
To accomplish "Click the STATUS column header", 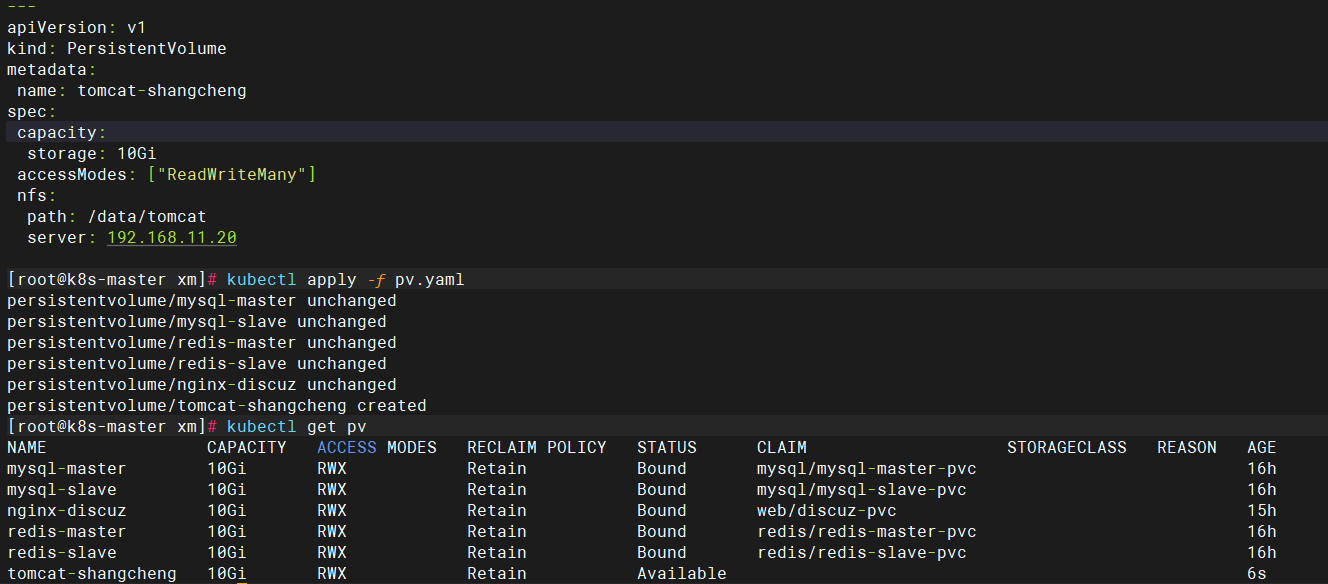I will point(667,448).
